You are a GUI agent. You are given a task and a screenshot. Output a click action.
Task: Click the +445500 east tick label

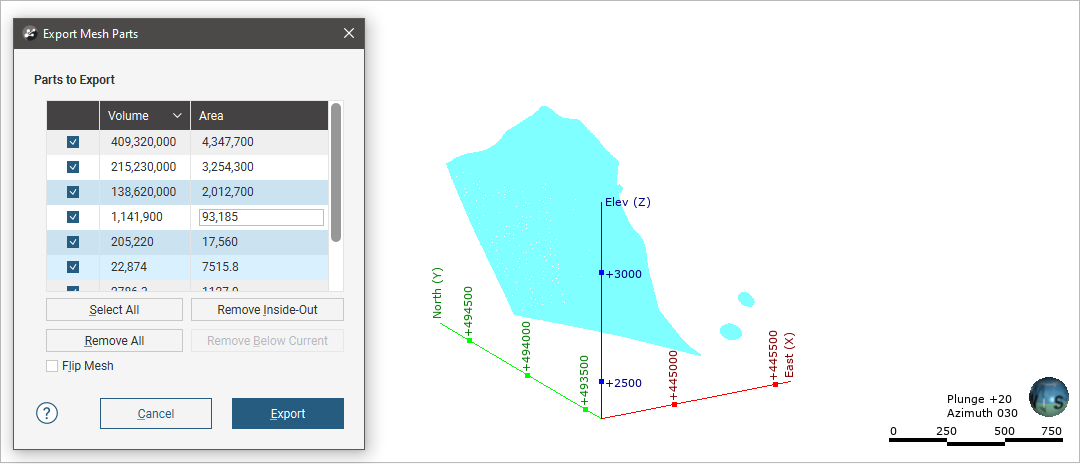[x=773, y=355]
